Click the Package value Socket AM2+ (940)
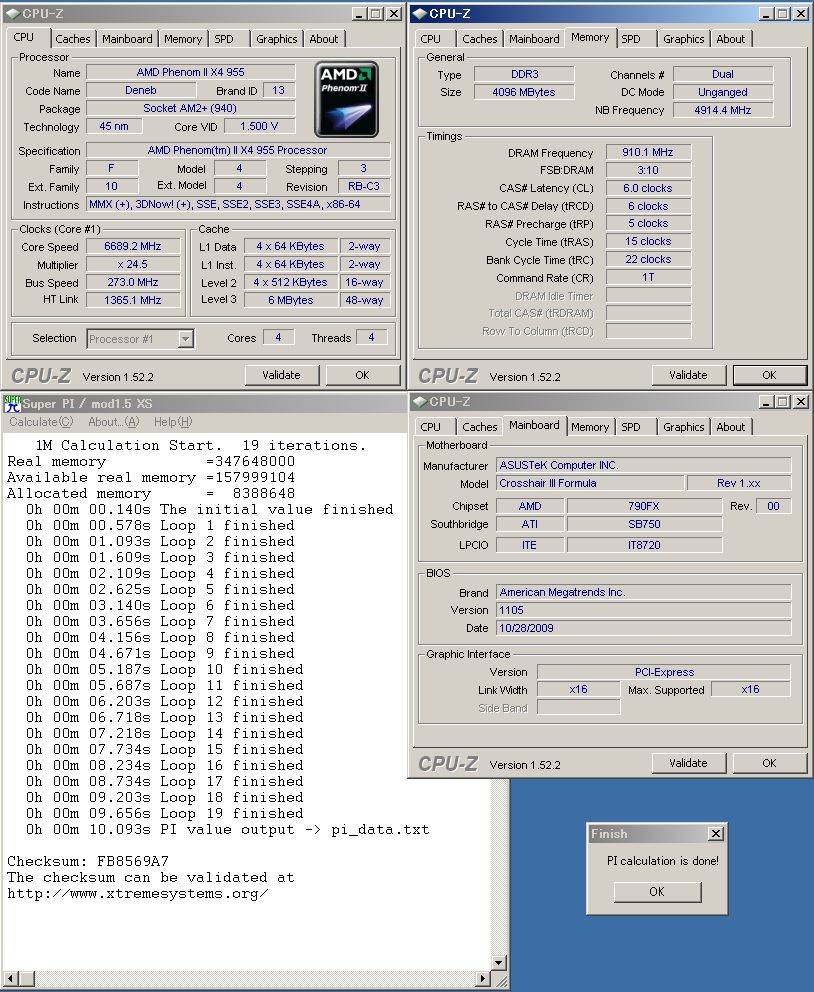Viewport: 814px width, 992px height. coord(190,108)
